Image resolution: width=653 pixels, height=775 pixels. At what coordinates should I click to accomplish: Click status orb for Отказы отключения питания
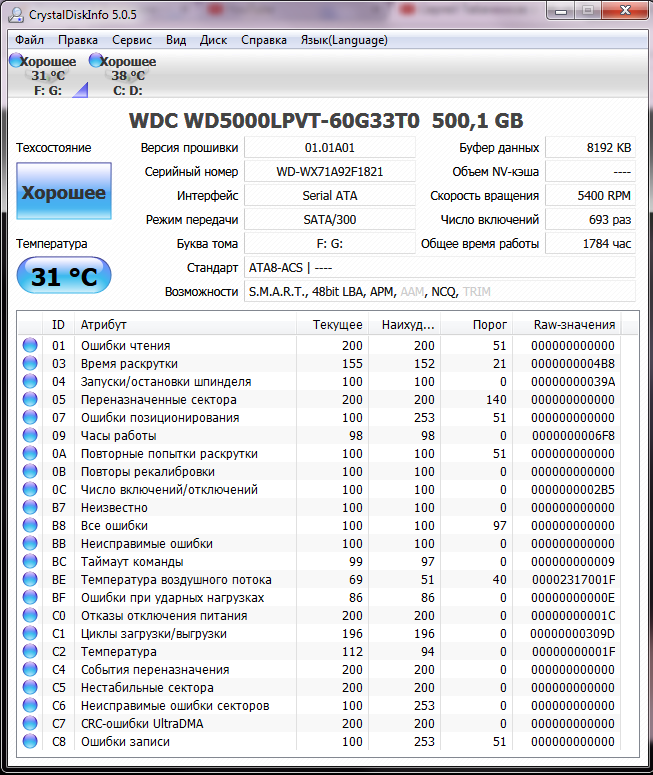[x=30, y=615]
